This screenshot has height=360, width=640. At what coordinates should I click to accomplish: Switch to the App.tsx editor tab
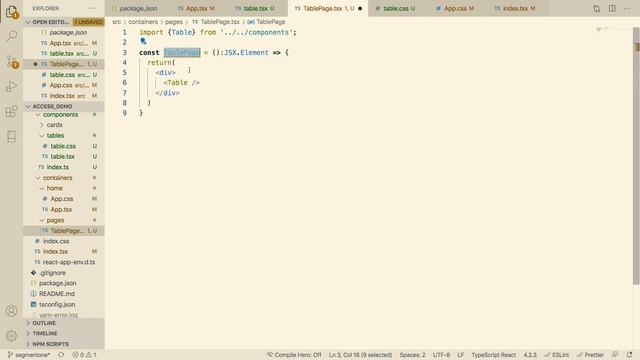(200, 8)
